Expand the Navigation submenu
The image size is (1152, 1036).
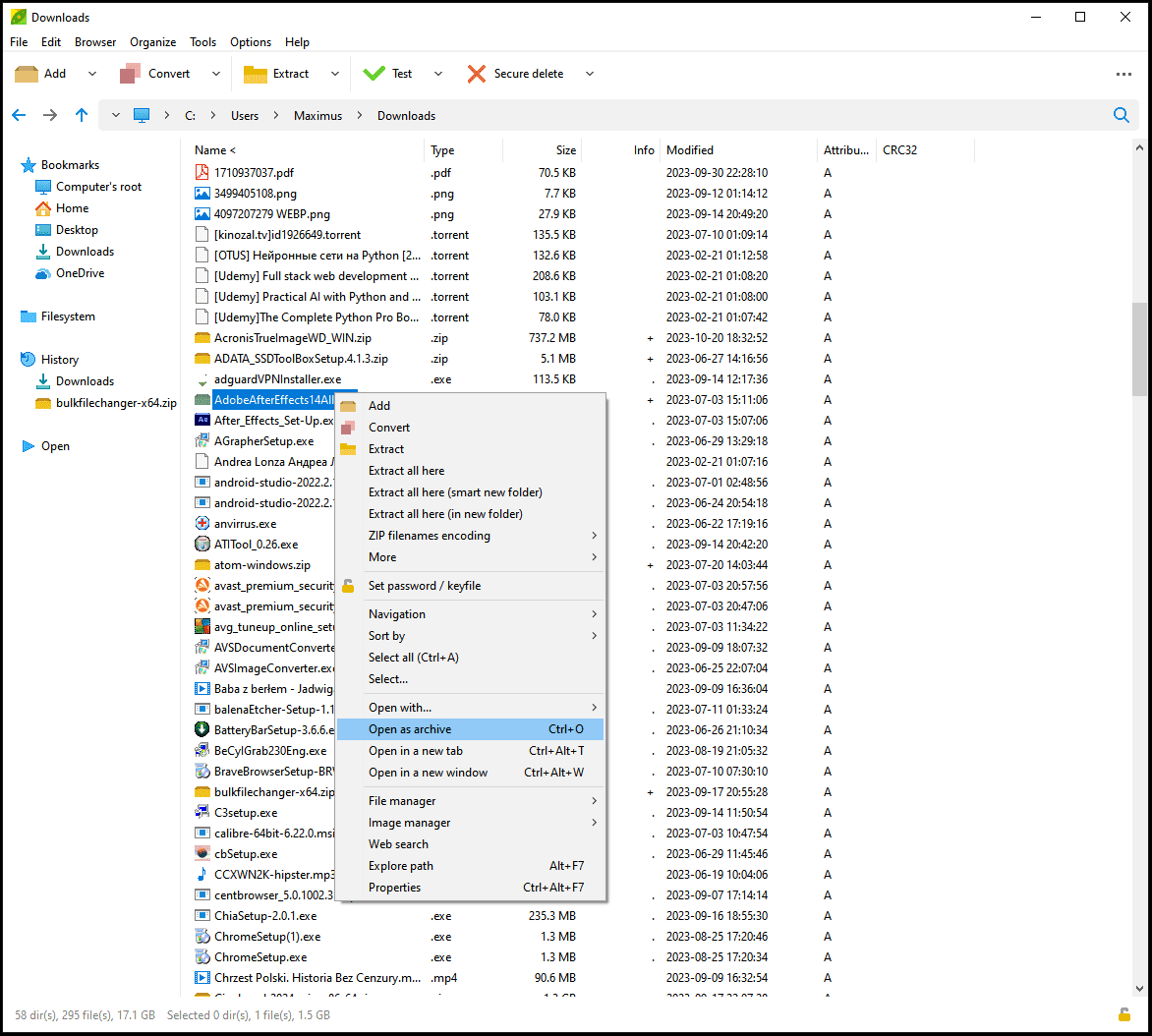pos(595,614)
